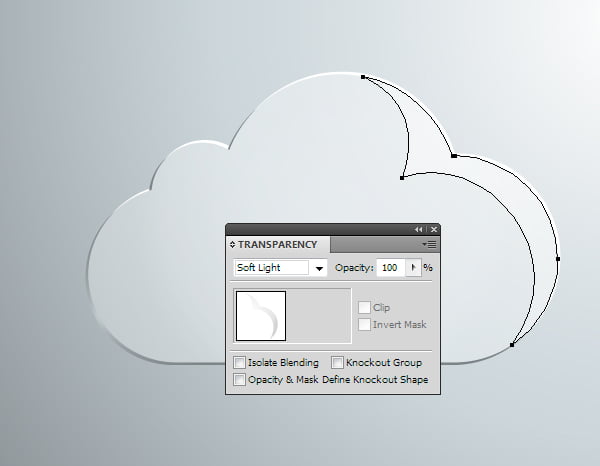The height and width of the screenshot is (466, 600).
Task: Open the Soft Light blending mode dropdown
Action: pyautogui.click(x=280, y=267)
